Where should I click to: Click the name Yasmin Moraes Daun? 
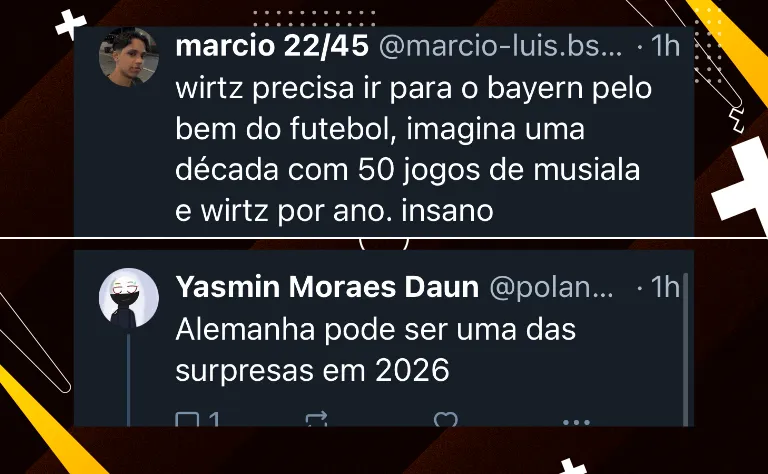327,287
